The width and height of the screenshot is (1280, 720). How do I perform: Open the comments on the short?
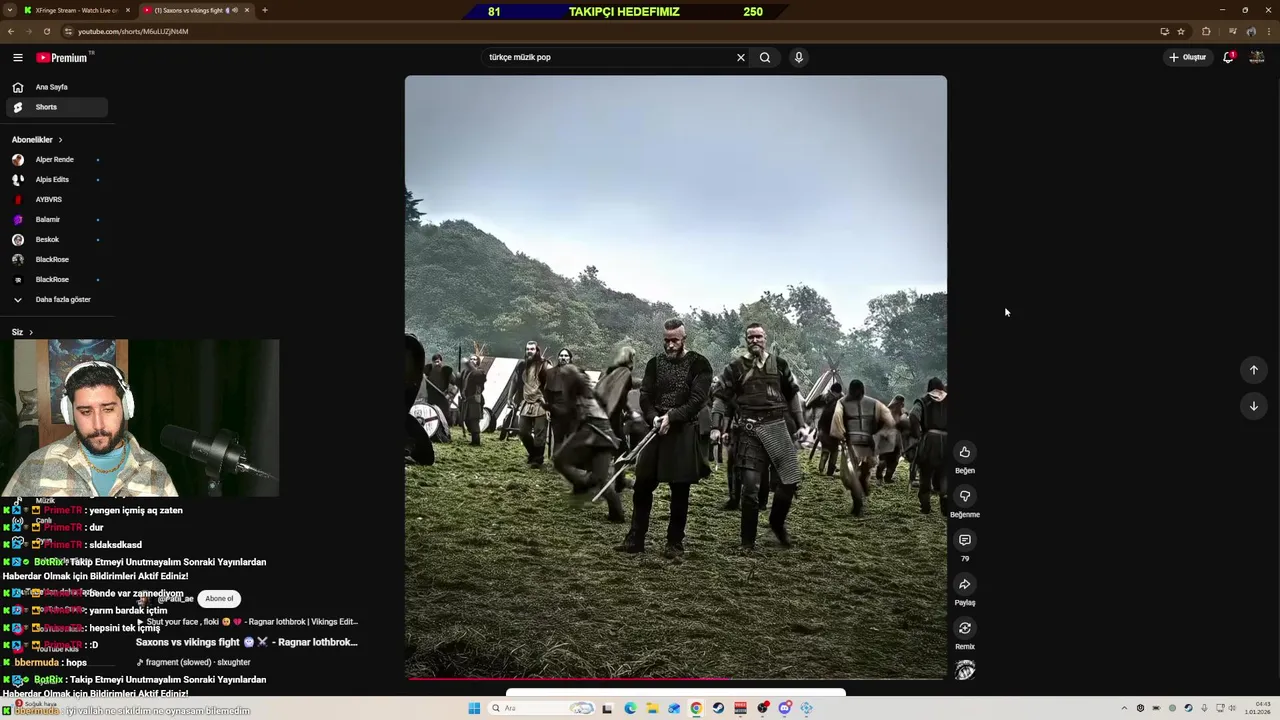[x=965, y=540]
